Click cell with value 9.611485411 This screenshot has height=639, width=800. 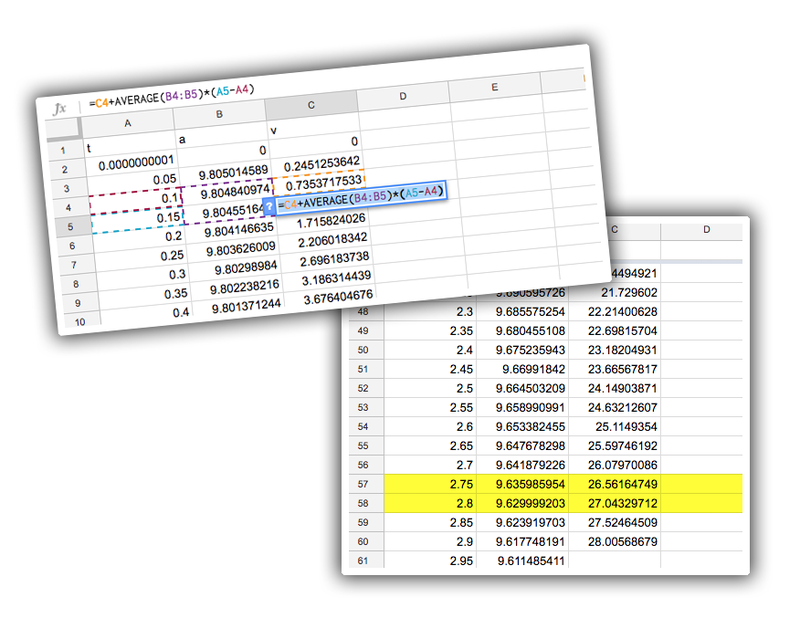click(522, 560)
